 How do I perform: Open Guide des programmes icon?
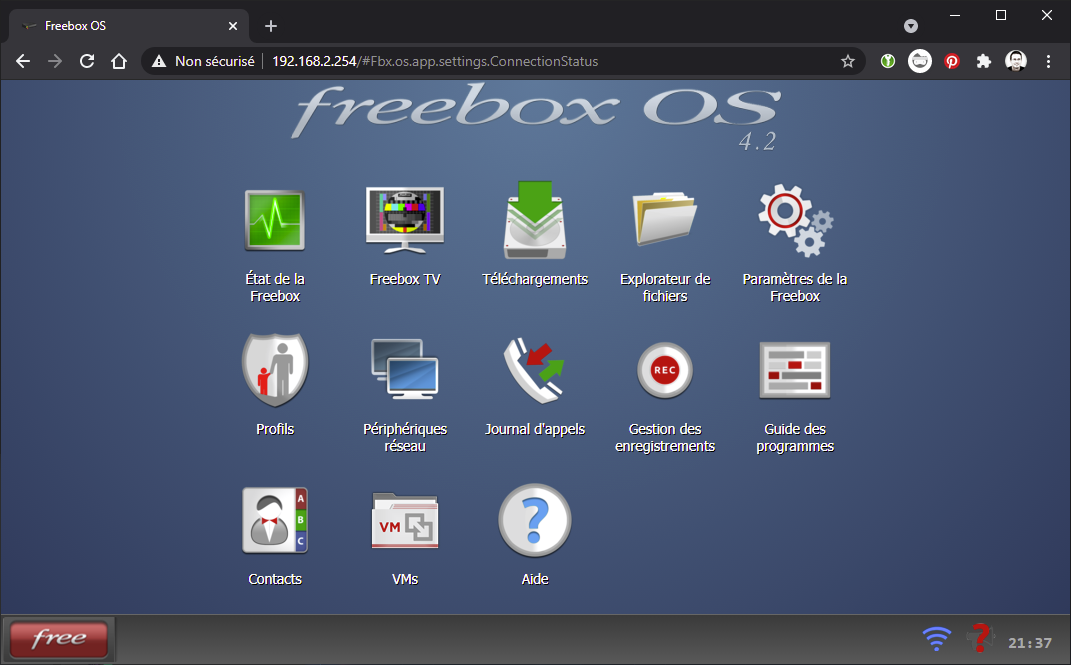795,370
